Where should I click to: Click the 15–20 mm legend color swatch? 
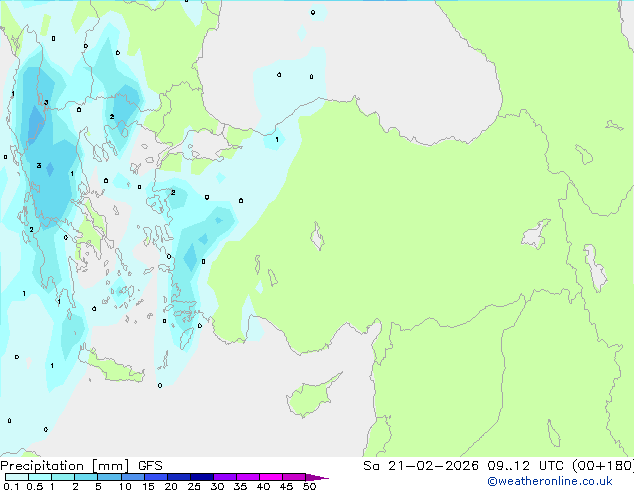click(156, 477)
